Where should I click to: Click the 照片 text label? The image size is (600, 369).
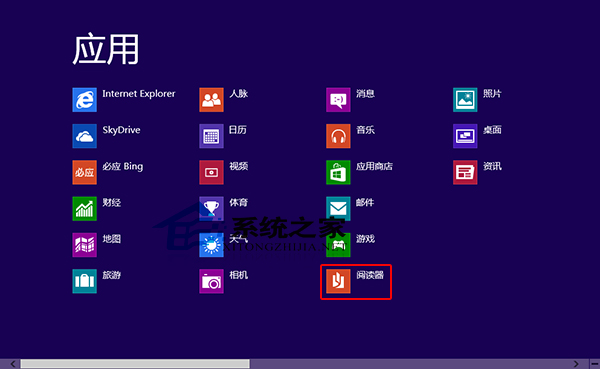[x=492, y=94]
